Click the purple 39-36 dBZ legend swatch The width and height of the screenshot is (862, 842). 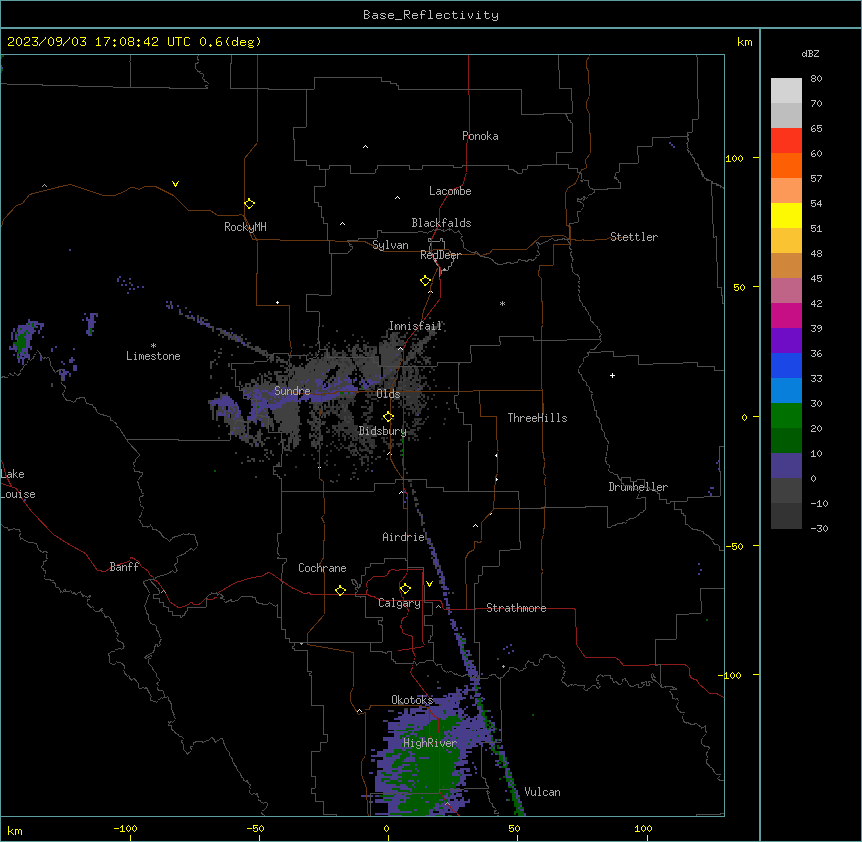tap(786, 341)
